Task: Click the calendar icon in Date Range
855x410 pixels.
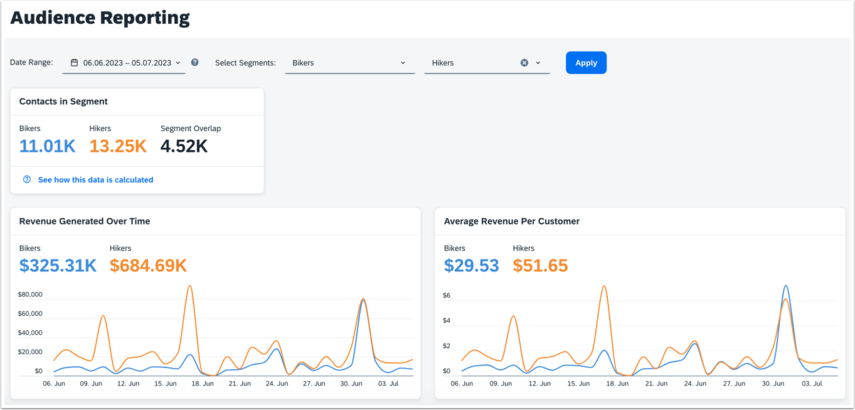Action: point(74,63)
